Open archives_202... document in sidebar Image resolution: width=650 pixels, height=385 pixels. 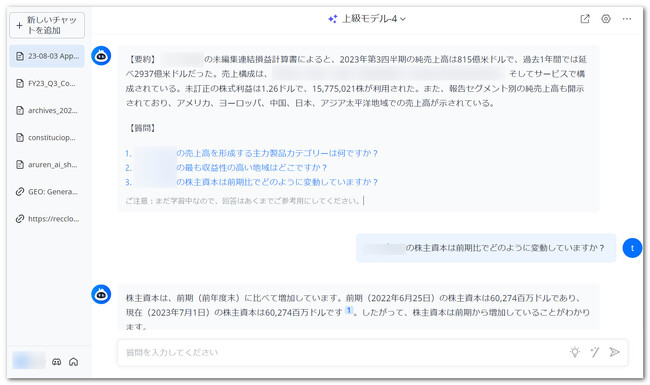pos(47,111)
